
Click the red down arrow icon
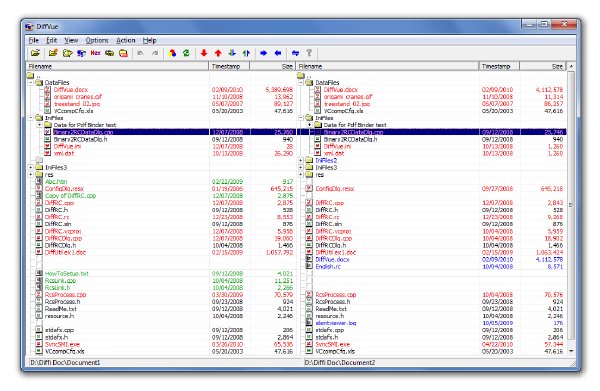[x=204, y=53]
